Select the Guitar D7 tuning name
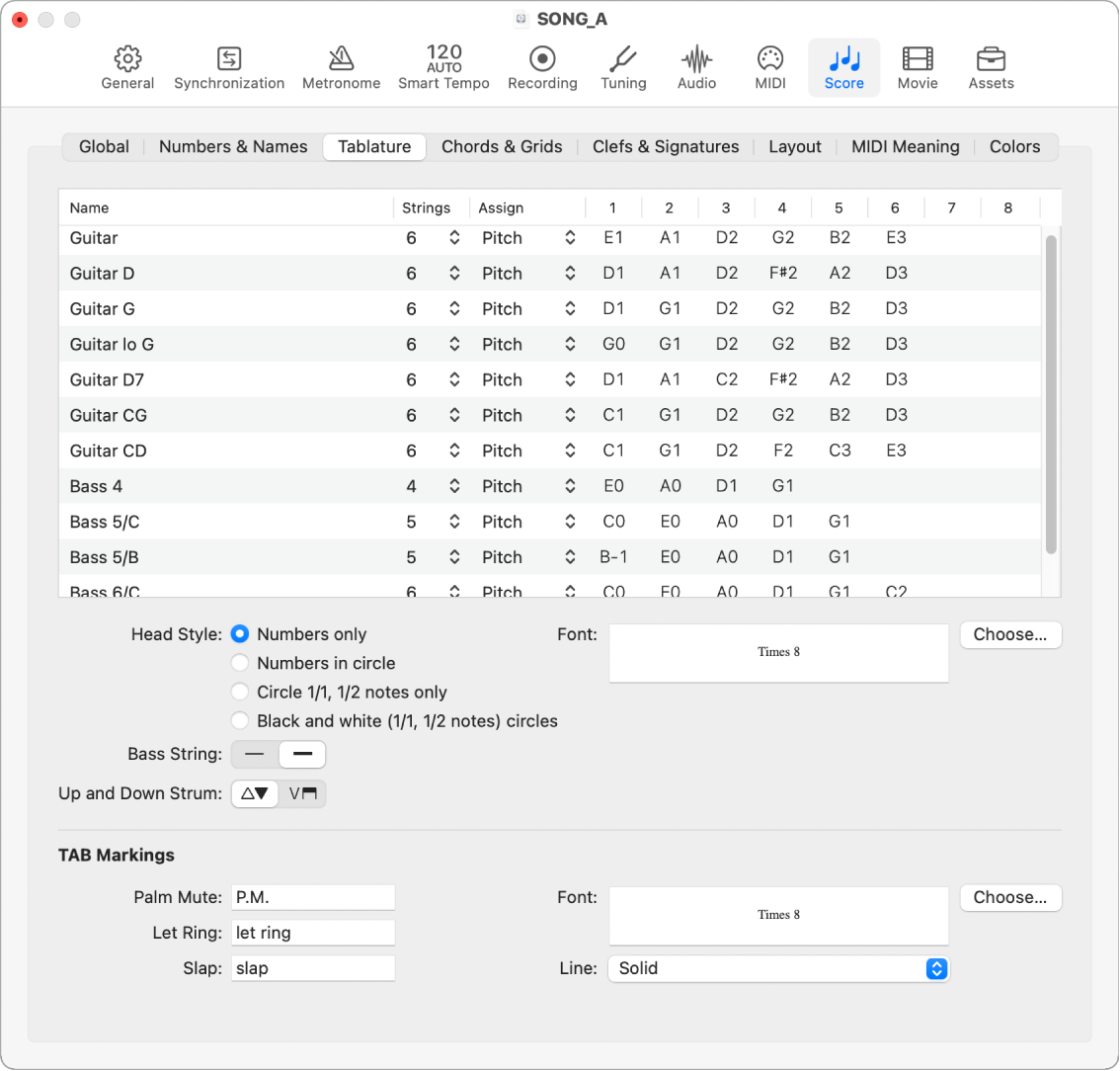The height and width of the screenshot is (1071, 1120). (x=107, y=380)
